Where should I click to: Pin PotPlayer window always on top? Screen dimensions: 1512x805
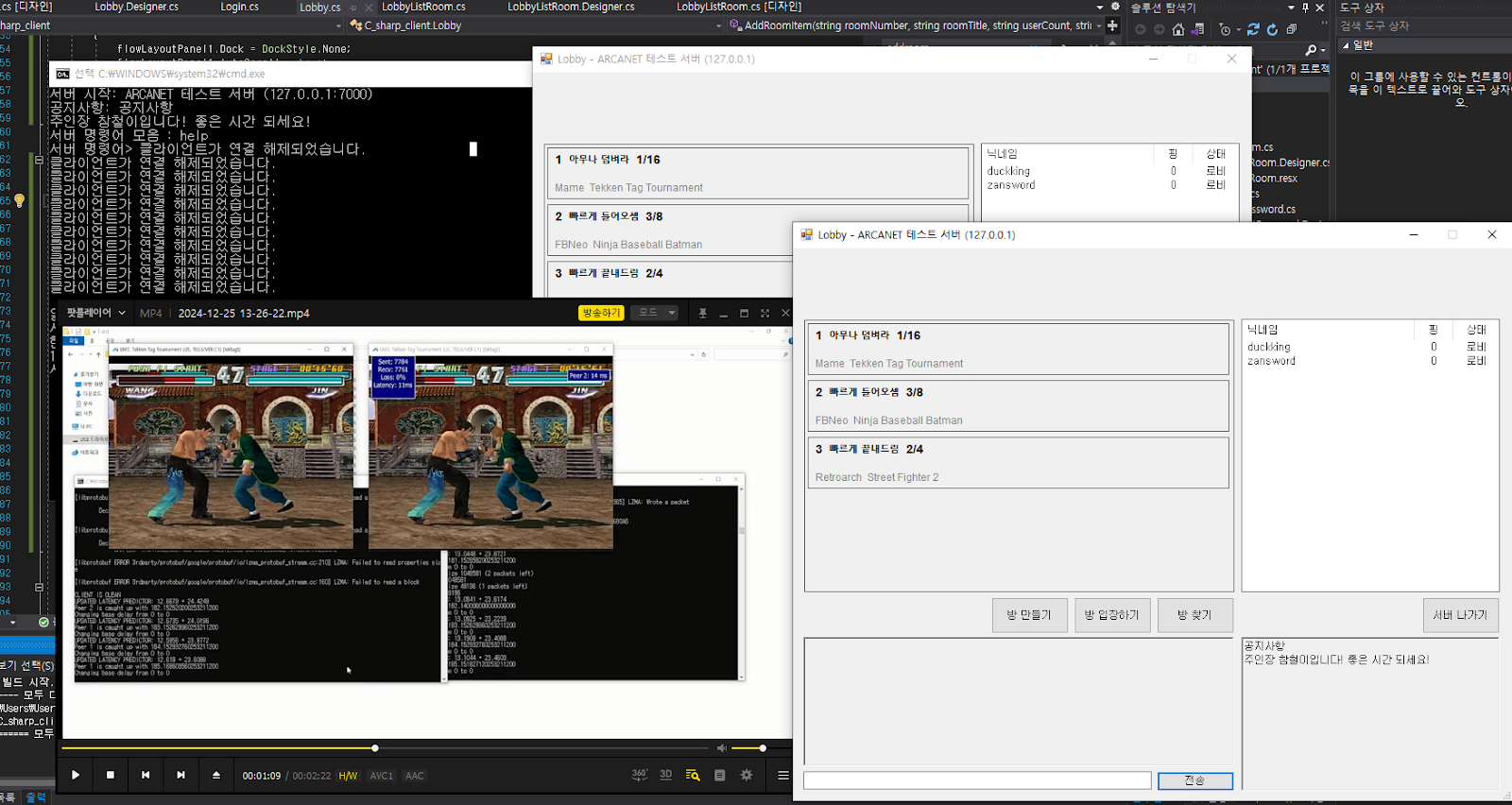pos(702,313)
